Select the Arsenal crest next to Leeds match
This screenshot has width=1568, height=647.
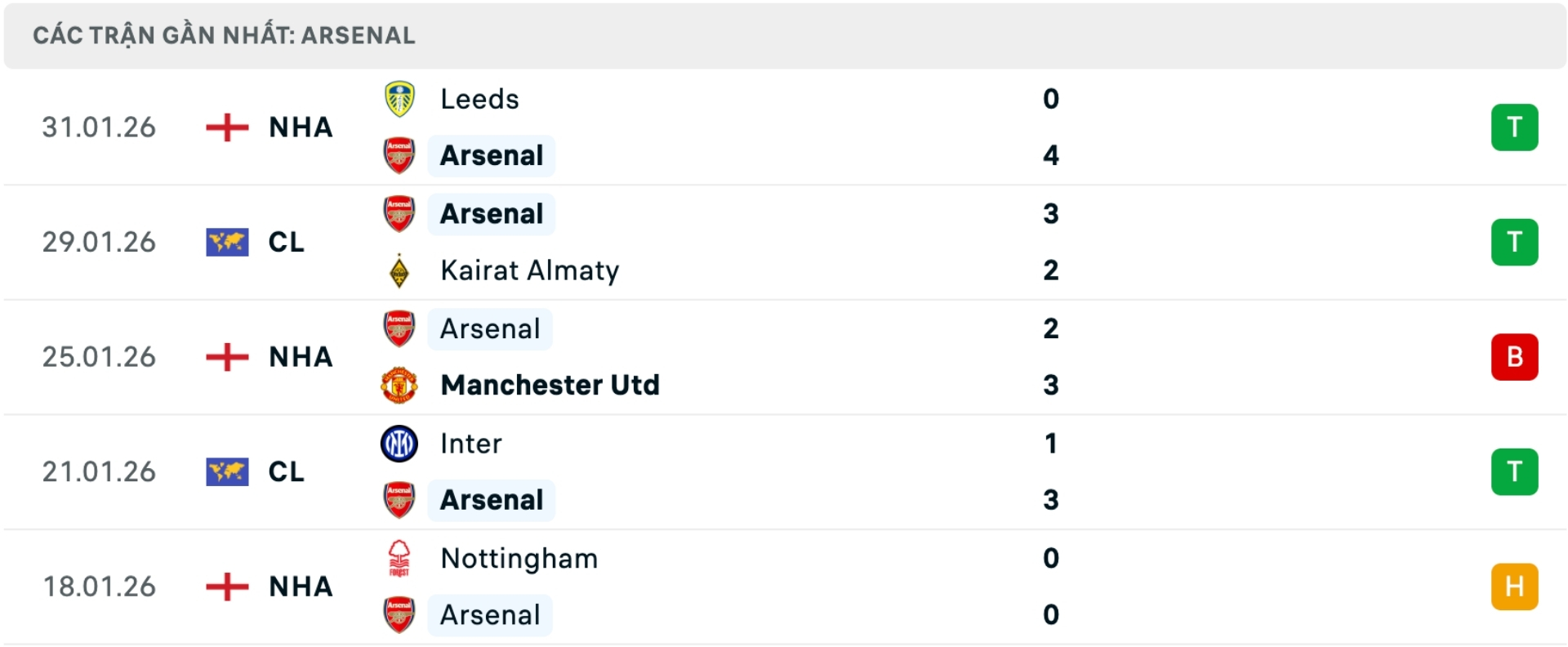[x=399, y=155]
